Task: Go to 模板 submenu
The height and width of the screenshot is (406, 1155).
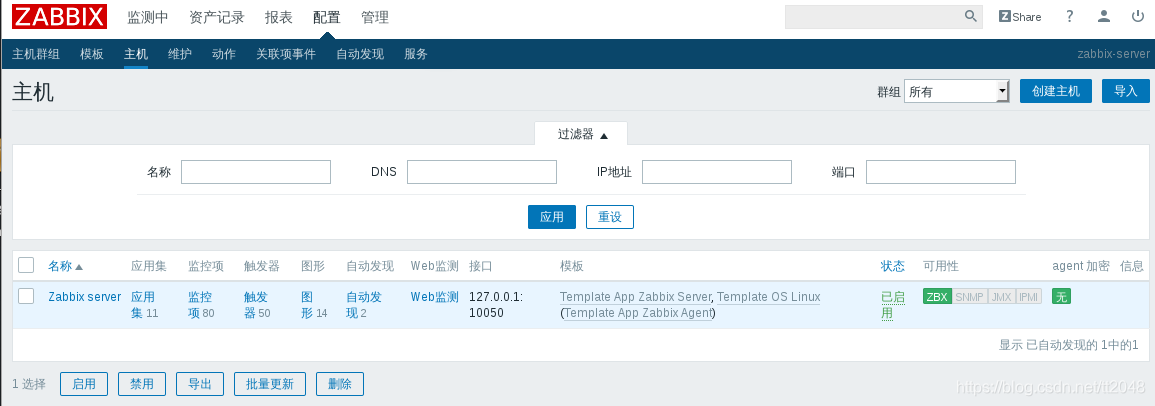Action: 92,54
